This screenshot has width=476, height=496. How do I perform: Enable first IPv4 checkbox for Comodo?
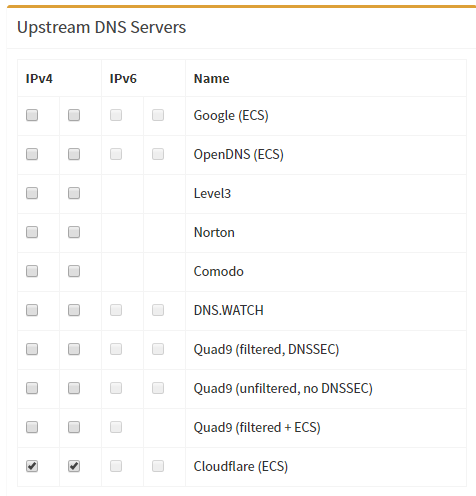pos(32,271)
